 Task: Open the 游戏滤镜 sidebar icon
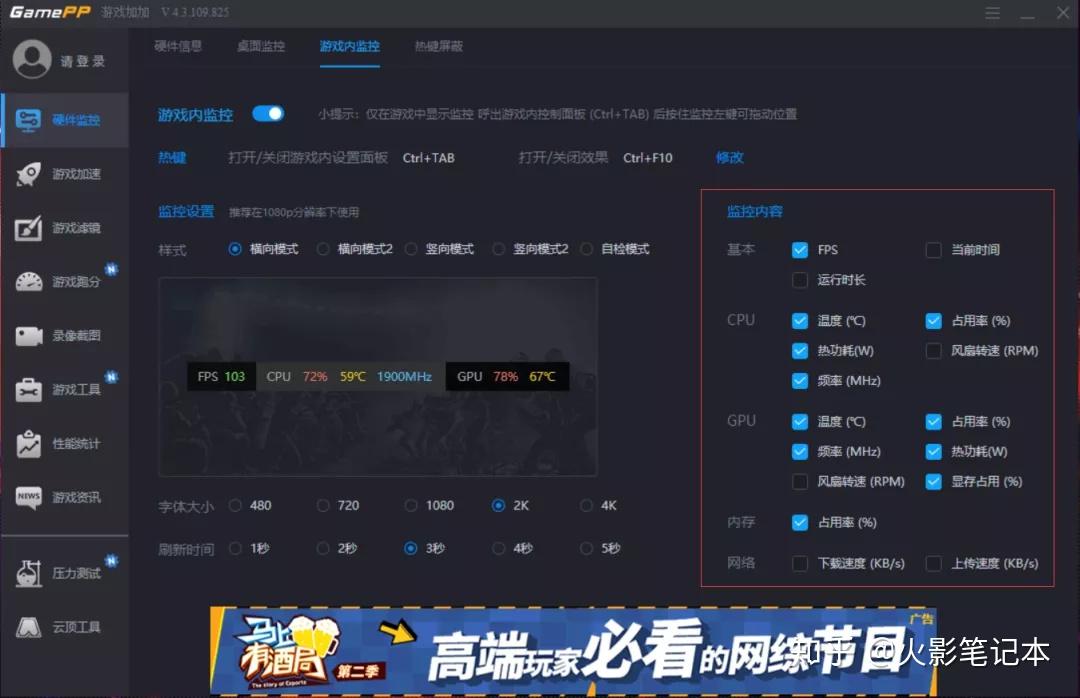[x=28, y=228]
